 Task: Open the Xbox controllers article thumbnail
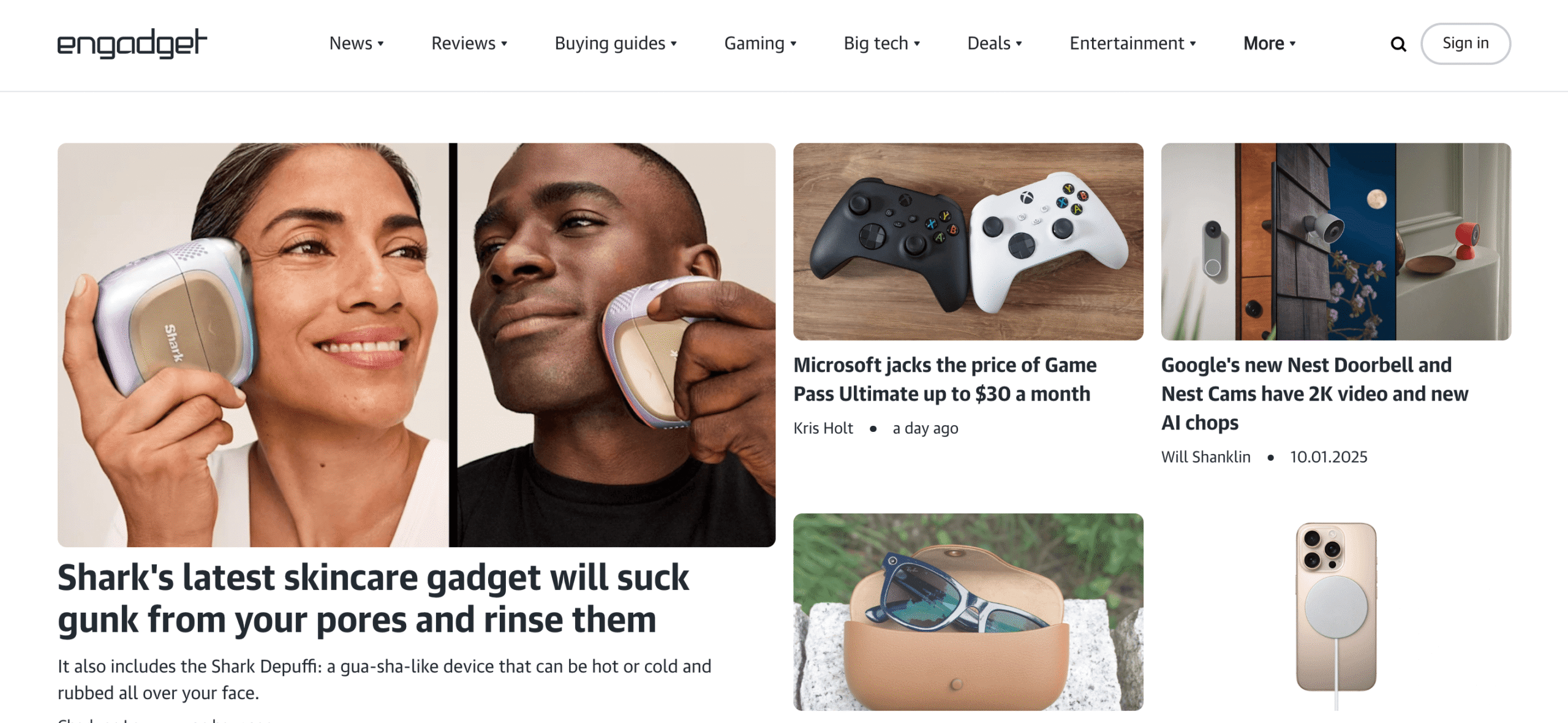(968, 241)
